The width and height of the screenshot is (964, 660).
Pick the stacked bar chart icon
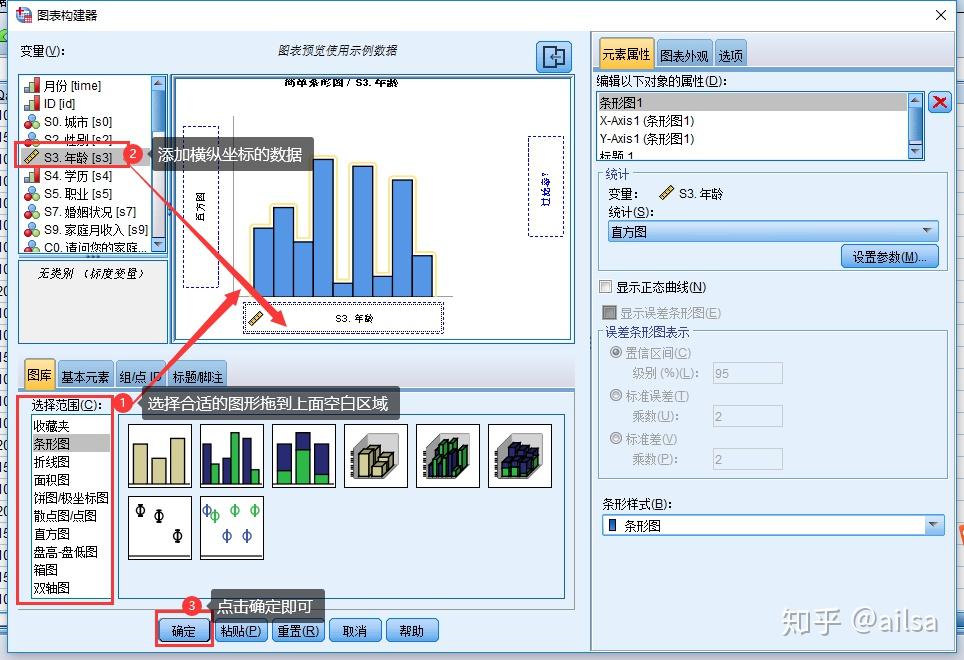pyautogui.click(x=304, y=456)
